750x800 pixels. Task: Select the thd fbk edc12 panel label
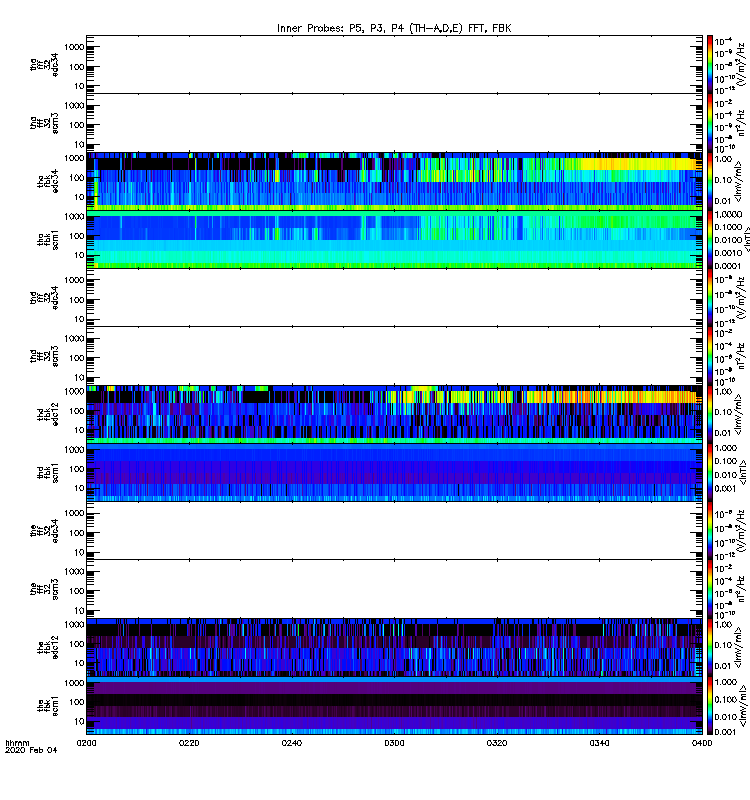point(48,414)
